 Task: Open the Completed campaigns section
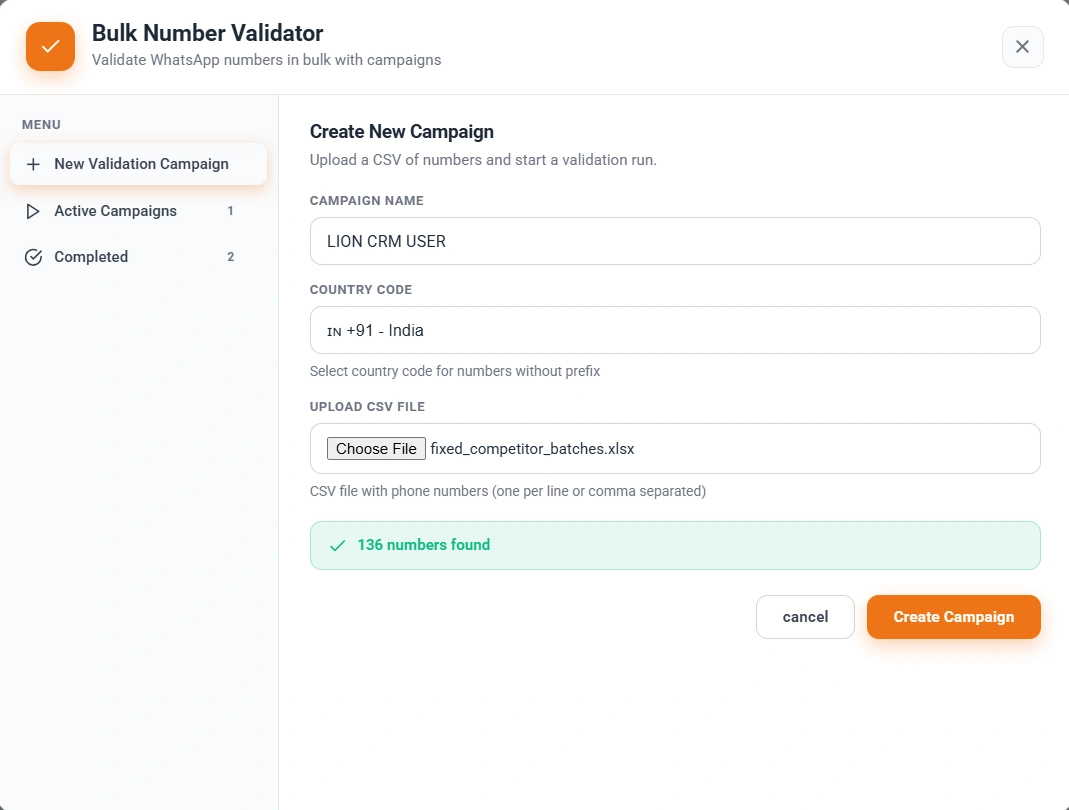tap(138, 257)
